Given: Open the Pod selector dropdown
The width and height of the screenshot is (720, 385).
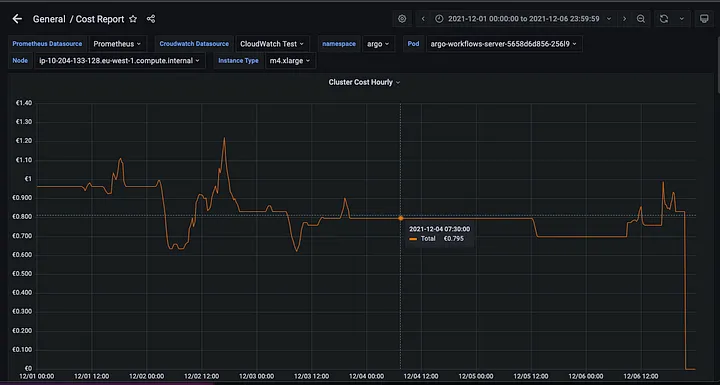Looking at the screenshot, I should (x=504, y=44).
